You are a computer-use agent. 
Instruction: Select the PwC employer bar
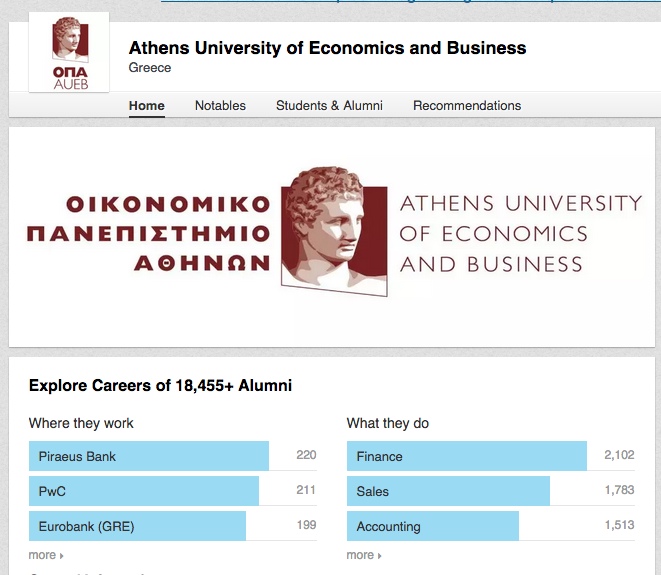pos(144,491)
